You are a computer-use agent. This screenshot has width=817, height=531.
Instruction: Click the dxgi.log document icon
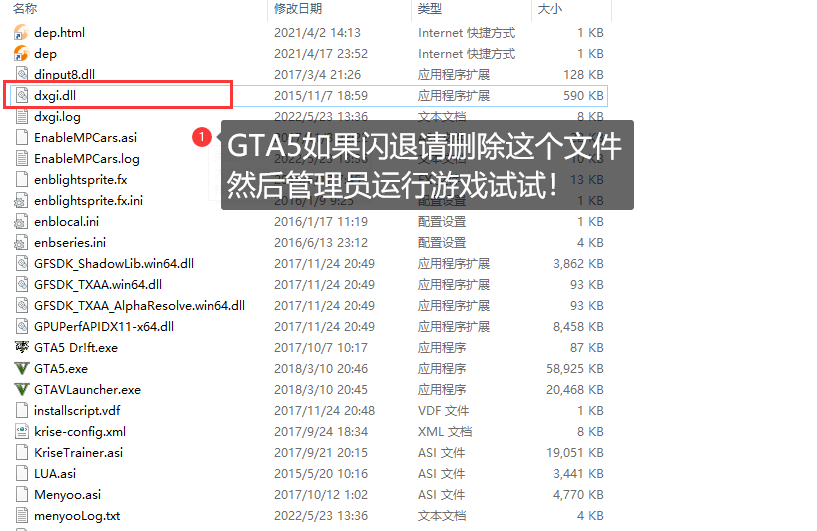[21, 117]
